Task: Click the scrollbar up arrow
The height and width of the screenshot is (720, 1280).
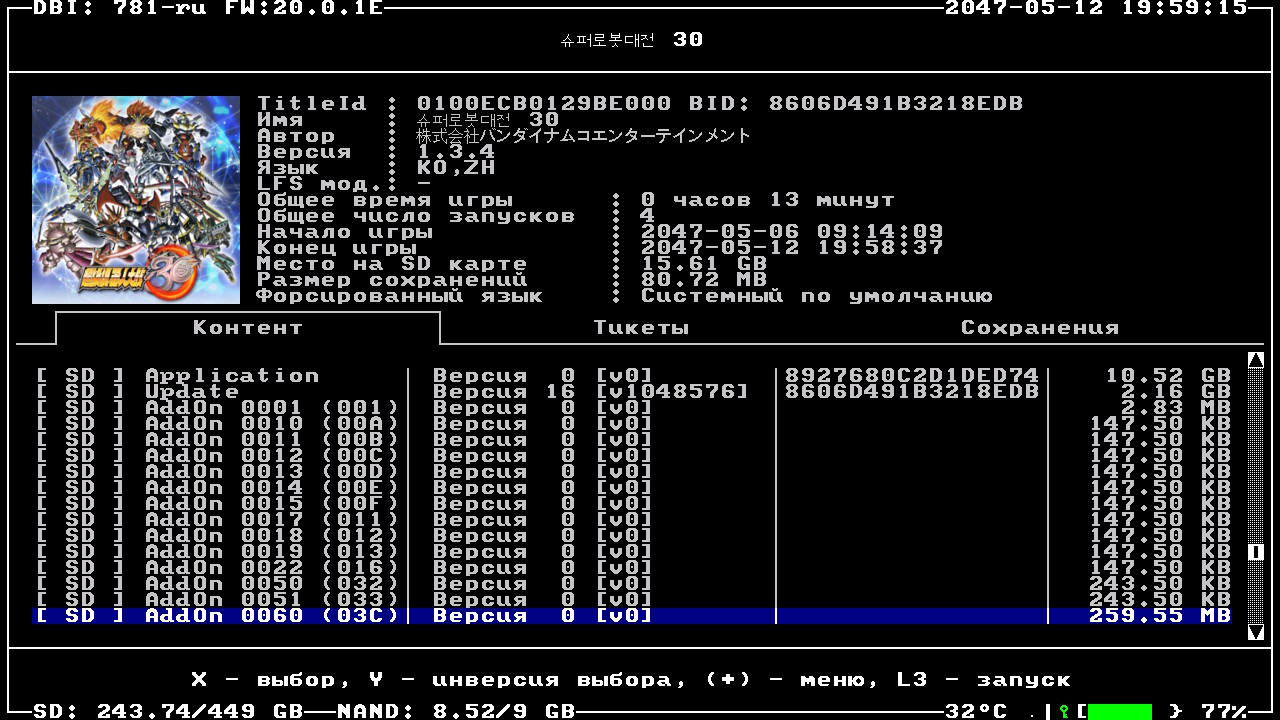Action: (1256, 360)
